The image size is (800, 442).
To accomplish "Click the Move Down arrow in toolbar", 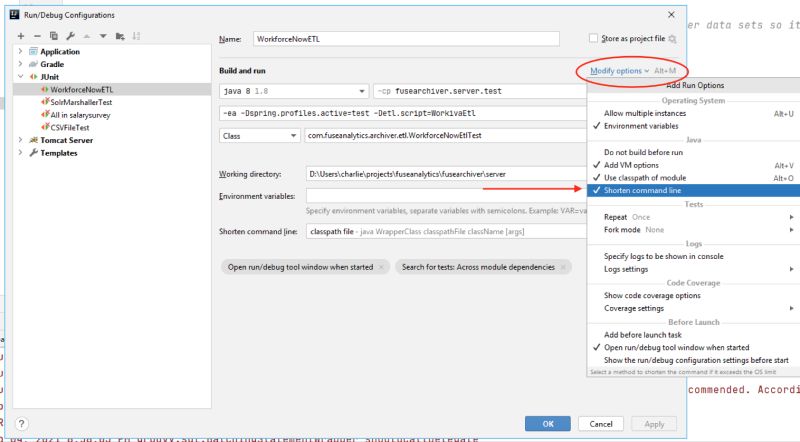I will pyautogui.click(x=103, y=36).
